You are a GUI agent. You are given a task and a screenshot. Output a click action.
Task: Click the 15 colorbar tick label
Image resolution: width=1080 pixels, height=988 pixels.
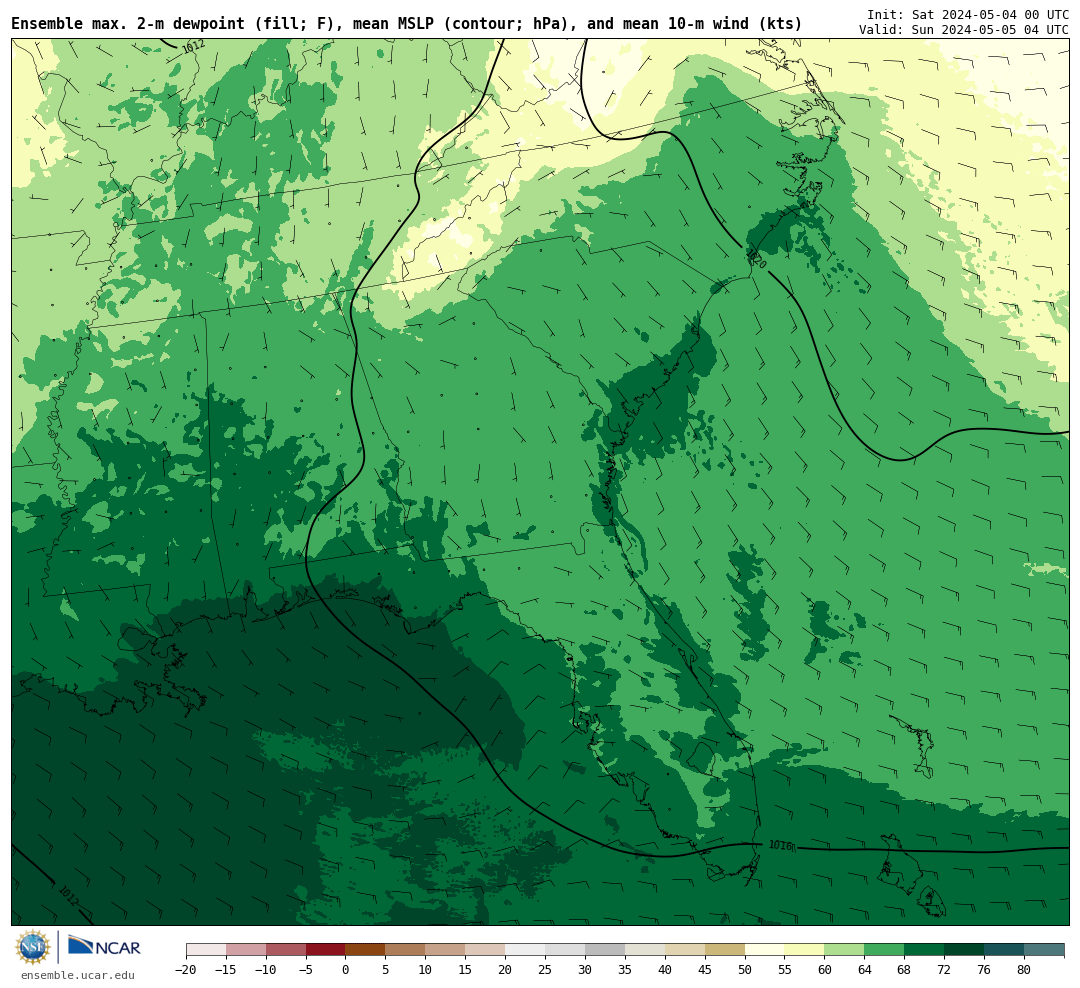coord(466,969)
